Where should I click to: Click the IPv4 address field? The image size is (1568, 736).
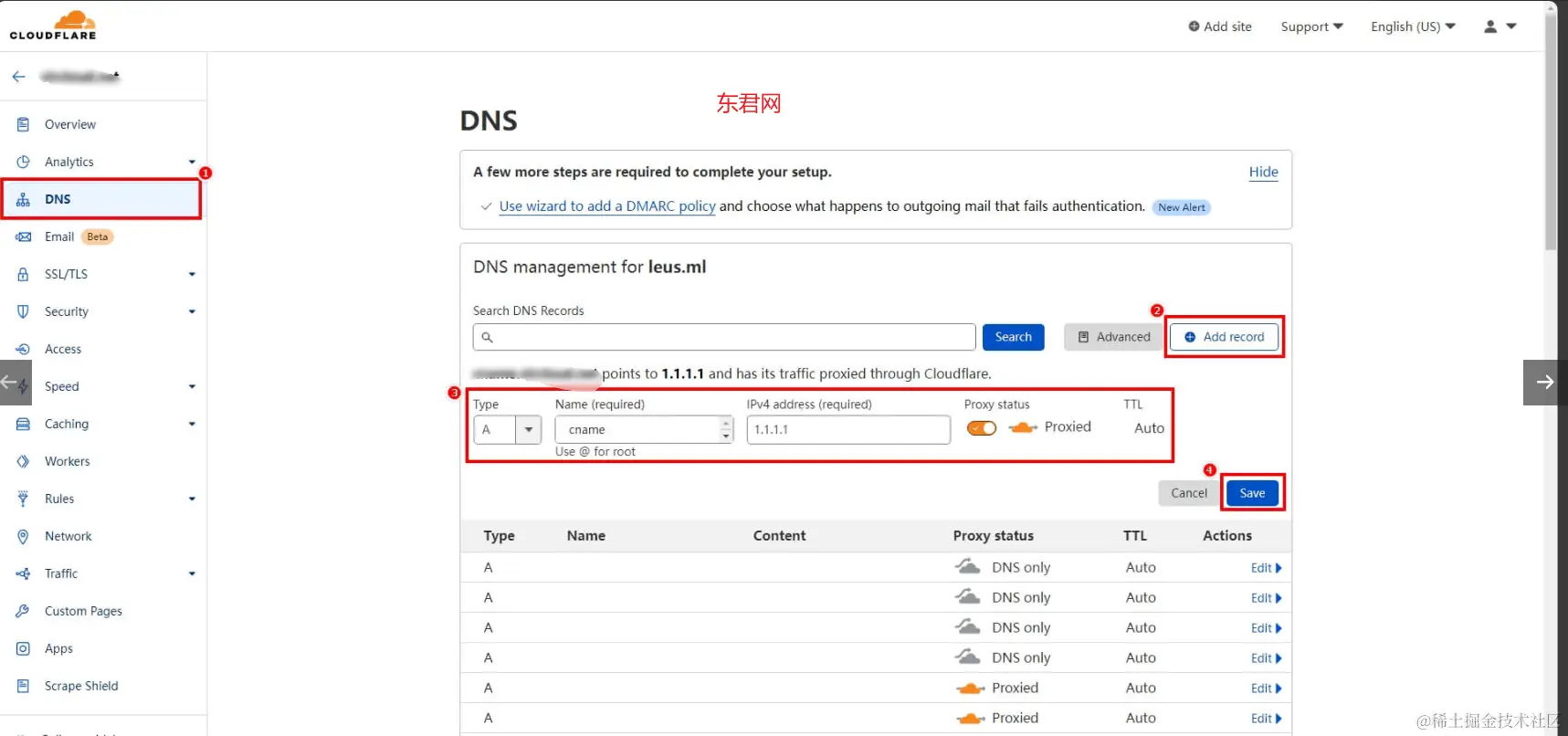pos(848,429)
